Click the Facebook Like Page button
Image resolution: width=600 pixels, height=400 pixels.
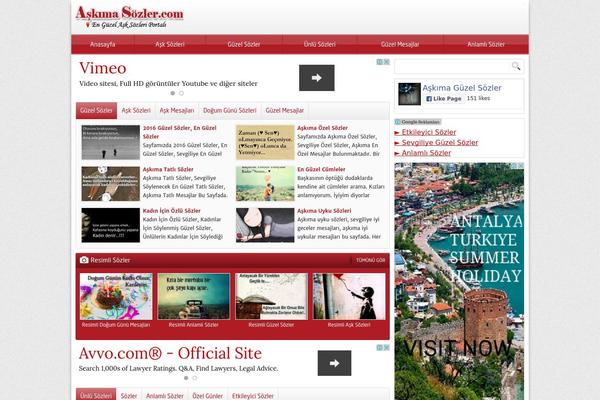[443, 98]
